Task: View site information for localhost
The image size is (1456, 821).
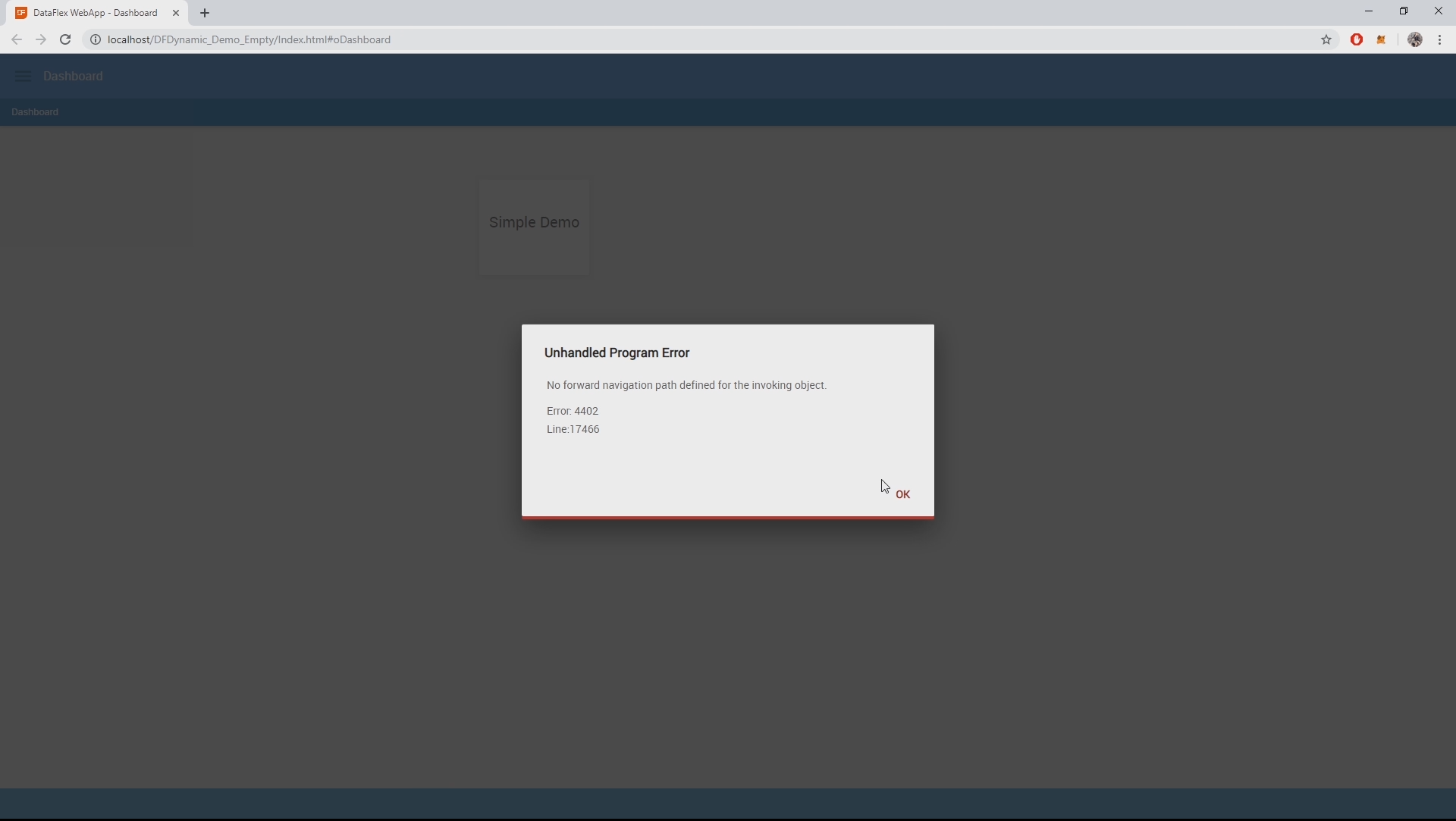Action: 96,39
